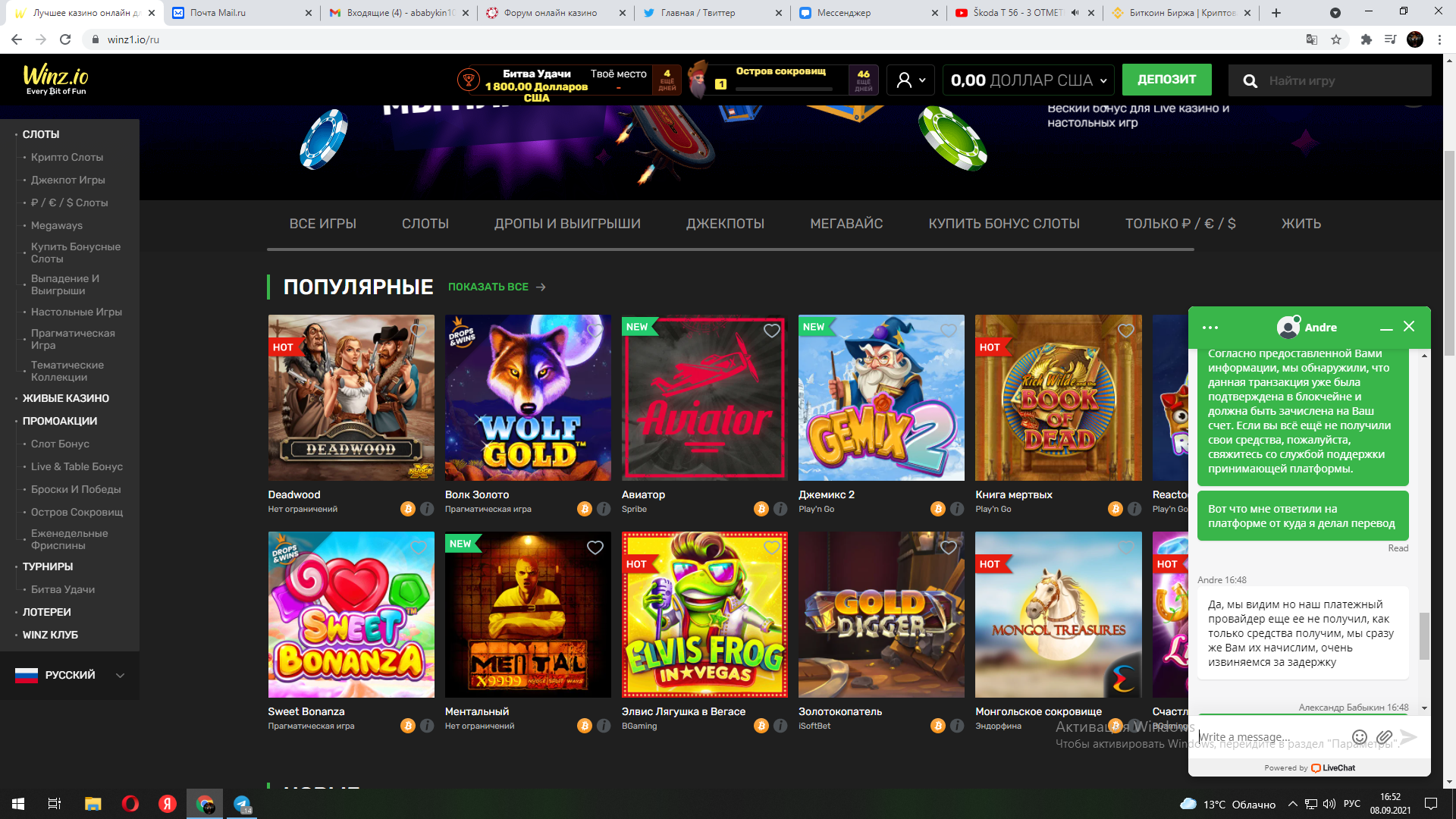Click bitcoin icon under Джемикс 2
The width and height of the screenshot is (1456, 819).
click(938, 509)
